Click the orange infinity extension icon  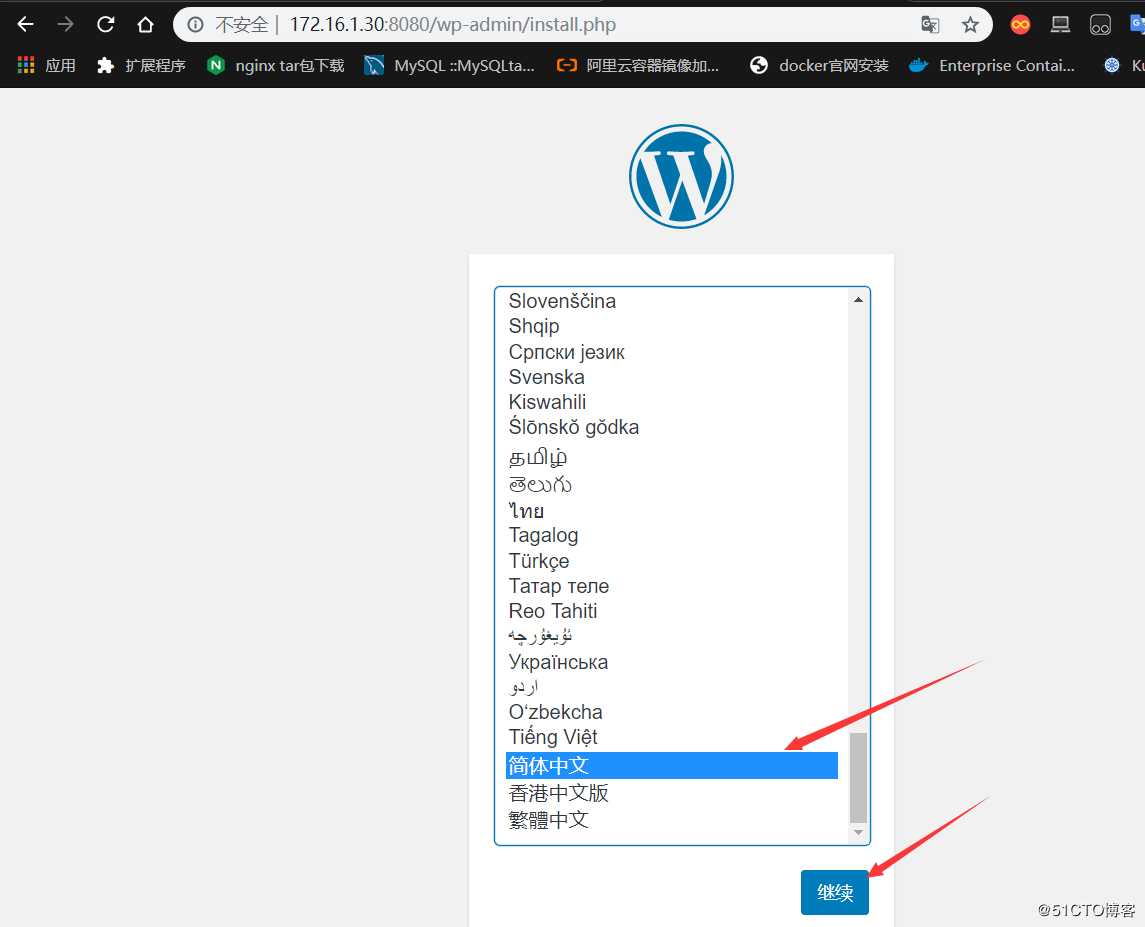1020,25
